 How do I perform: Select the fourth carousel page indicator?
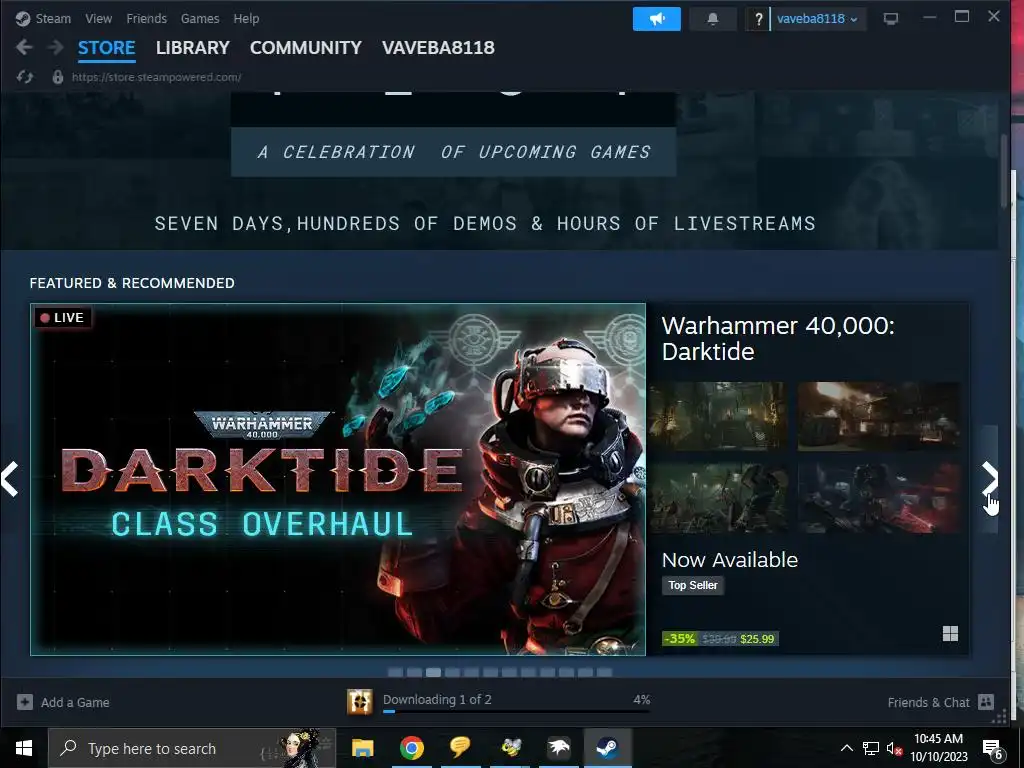tap(452, 672)
